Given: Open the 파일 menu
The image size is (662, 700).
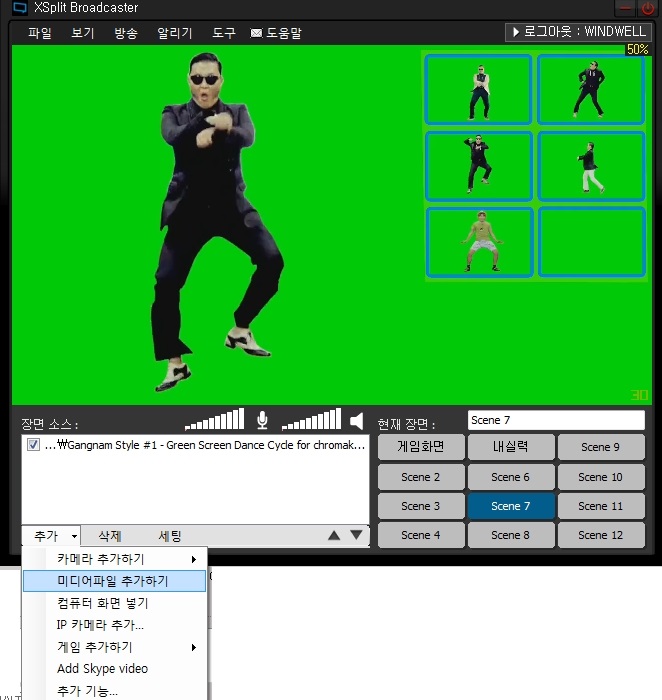Looking at the screenshot, I should [39, 33].
